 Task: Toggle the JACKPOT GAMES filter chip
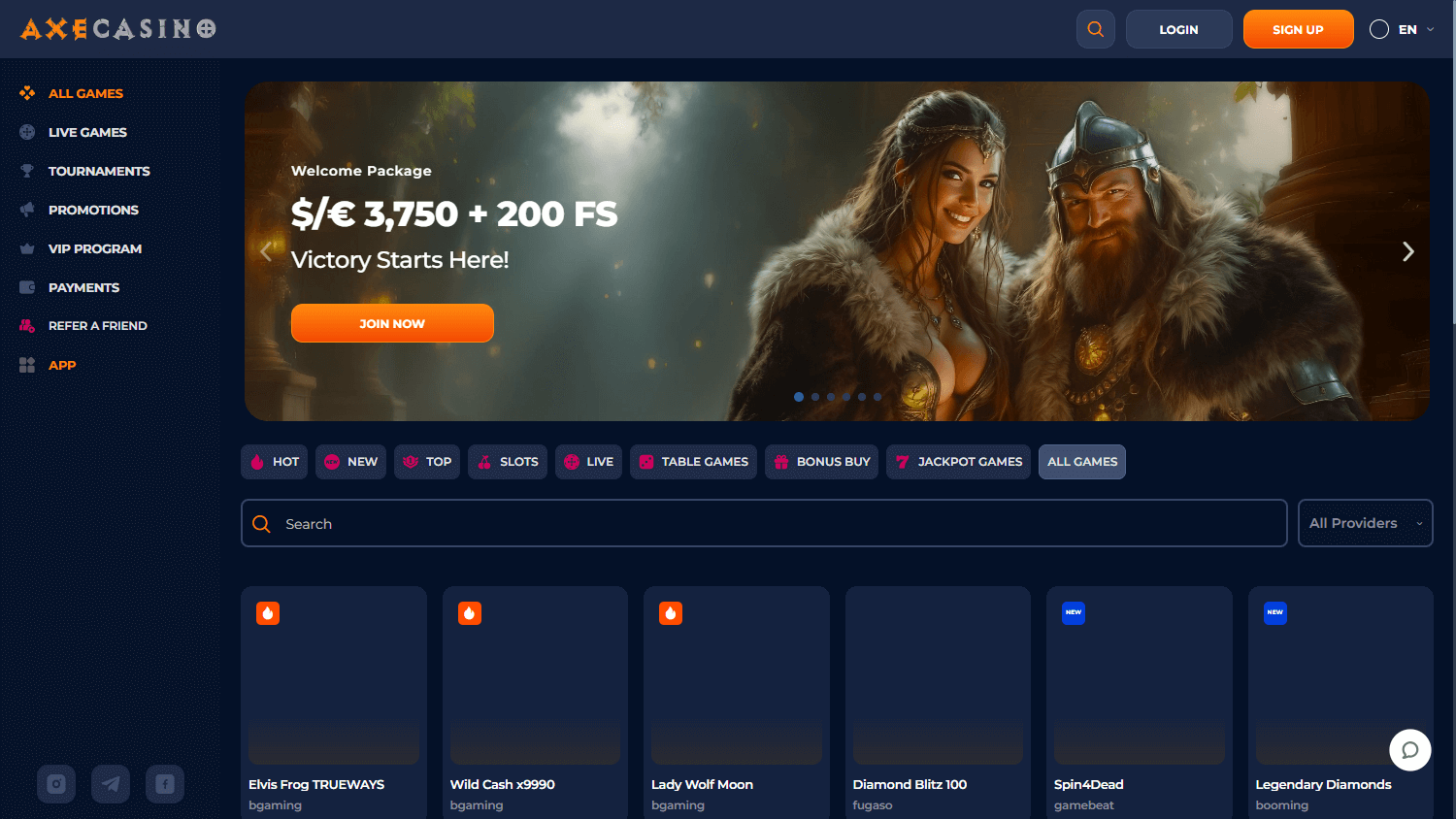pos(958,462)
